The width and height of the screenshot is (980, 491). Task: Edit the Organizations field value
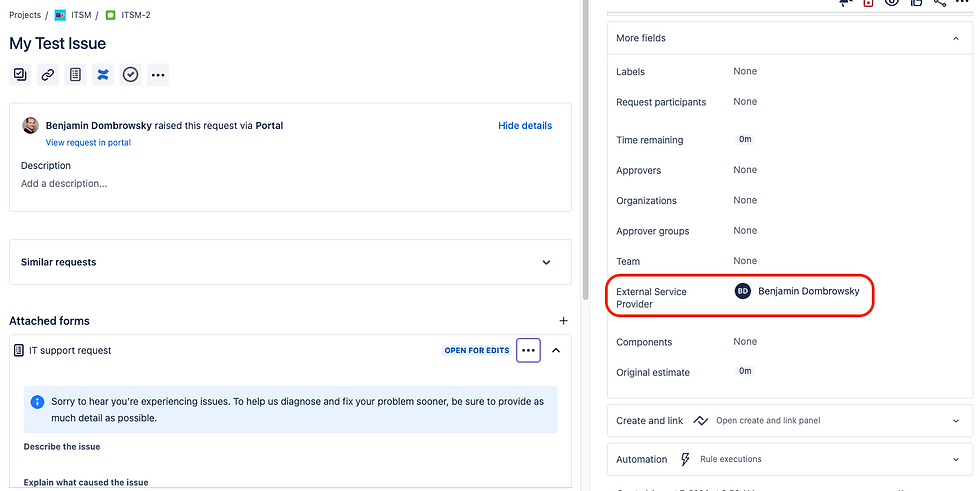(x=745, y=200)
